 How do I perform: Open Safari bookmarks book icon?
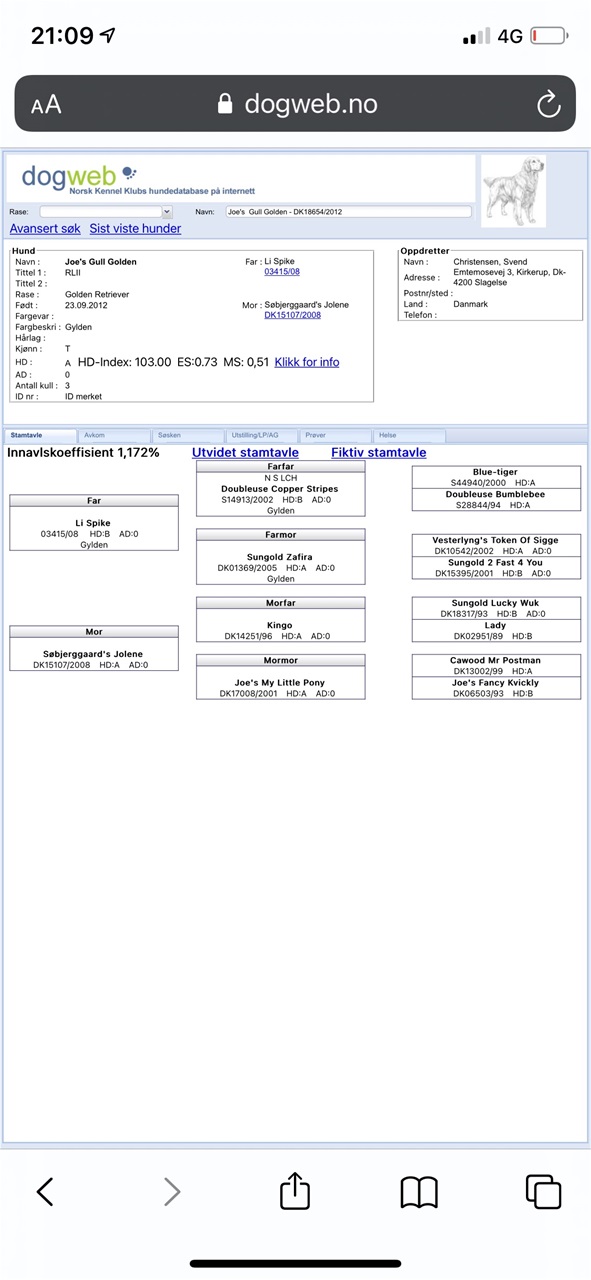(x=420, y=1192)
